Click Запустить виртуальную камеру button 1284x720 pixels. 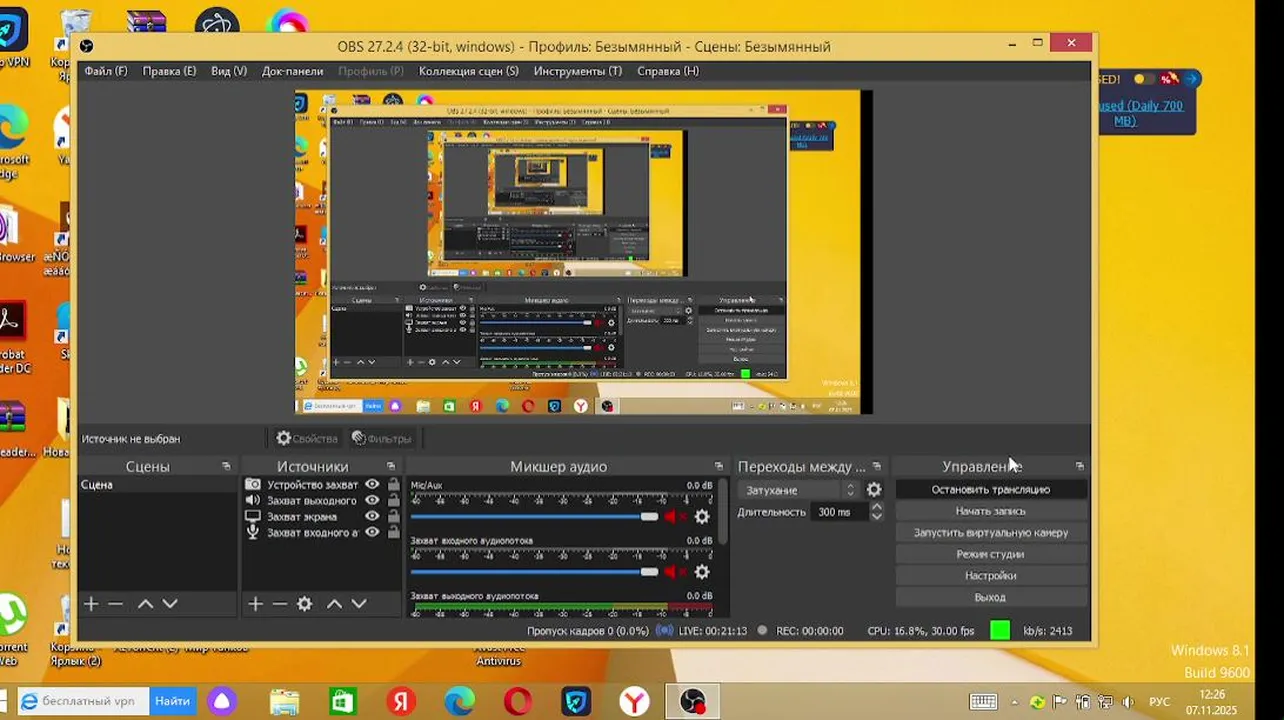pos(990,533)
